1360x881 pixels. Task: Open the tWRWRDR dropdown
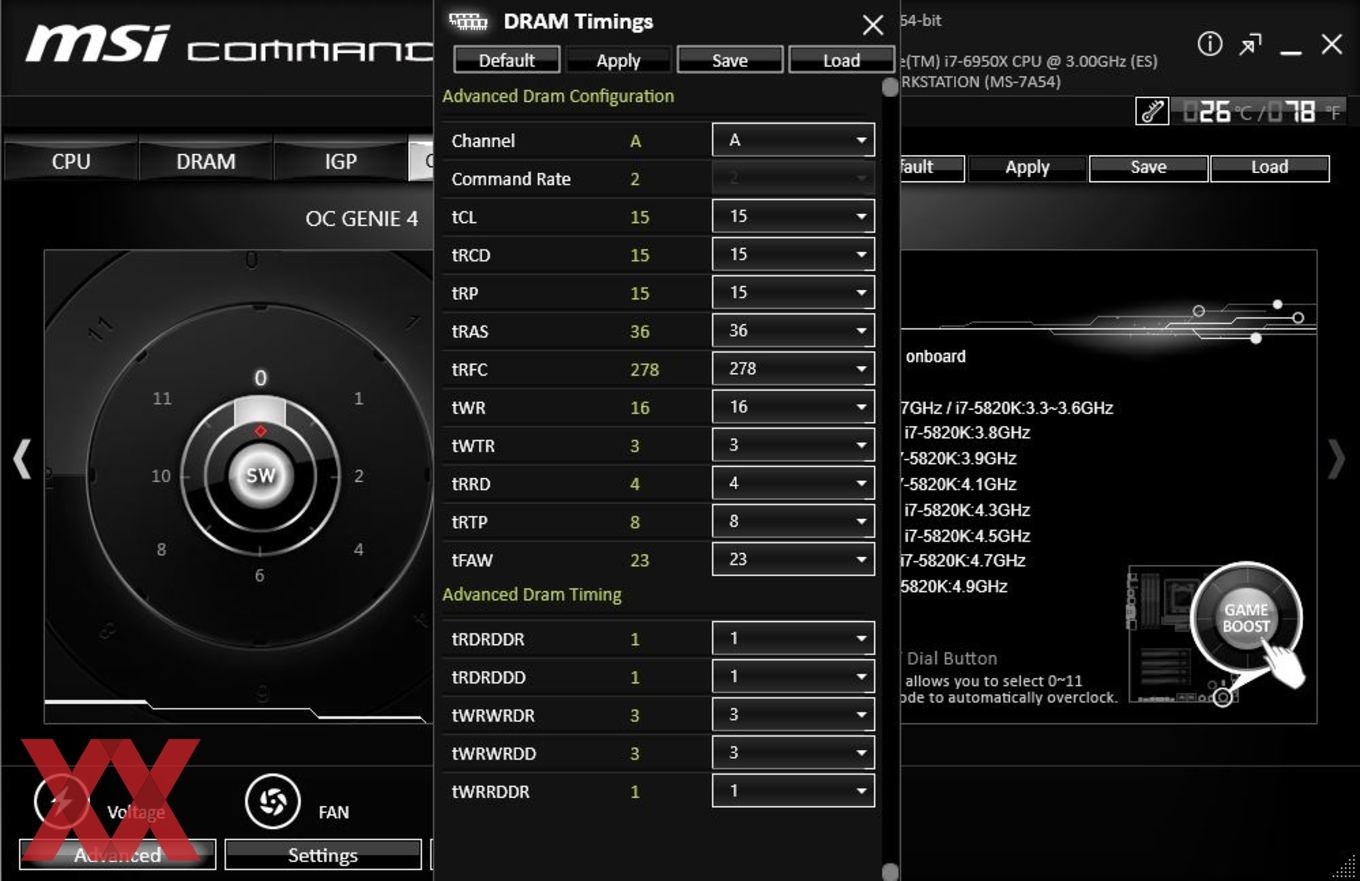click(x=794, y=714)
